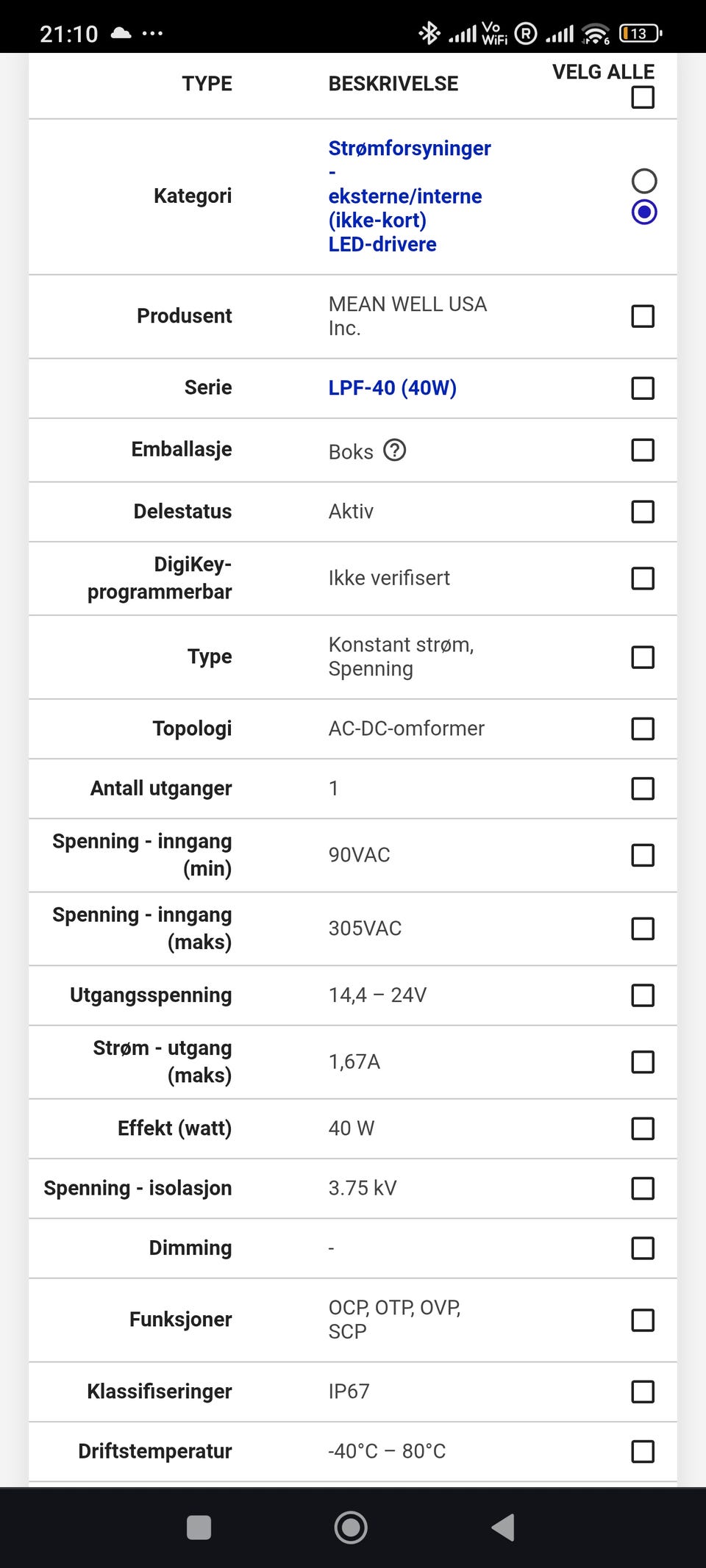706x1568 pixels.
Task: Tick the Funksjoner OCP, OTP checkbox
Action: pyautogui.click(x=643, y=1320)
